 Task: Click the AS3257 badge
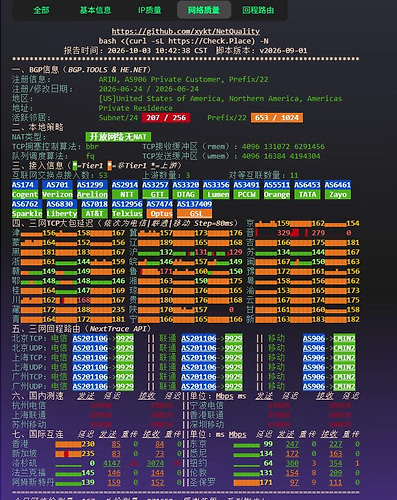coord(155,185)
